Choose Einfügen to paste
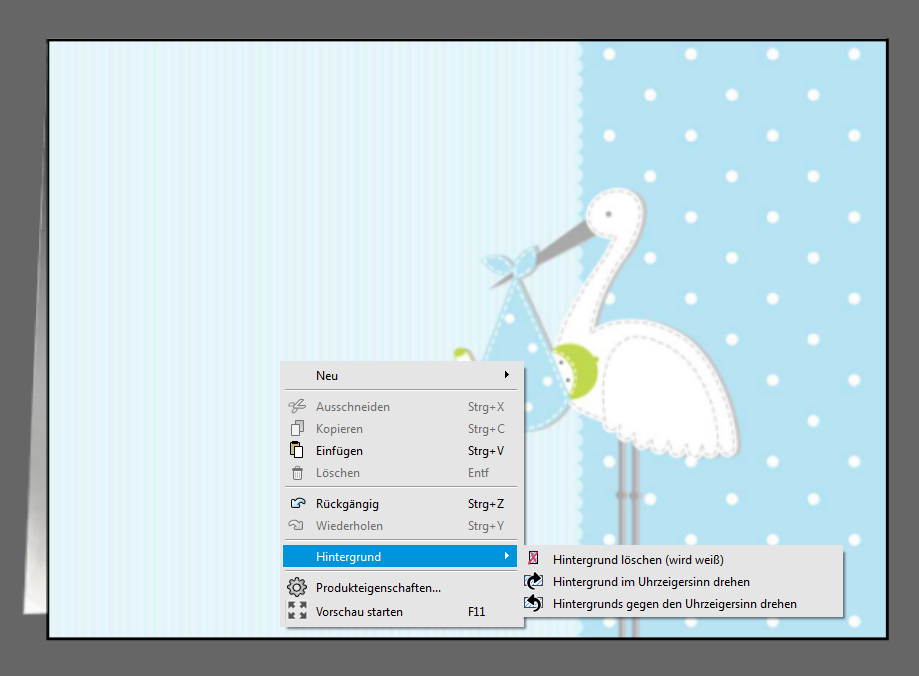Screen dimensions: 919x676 [400, 451]
